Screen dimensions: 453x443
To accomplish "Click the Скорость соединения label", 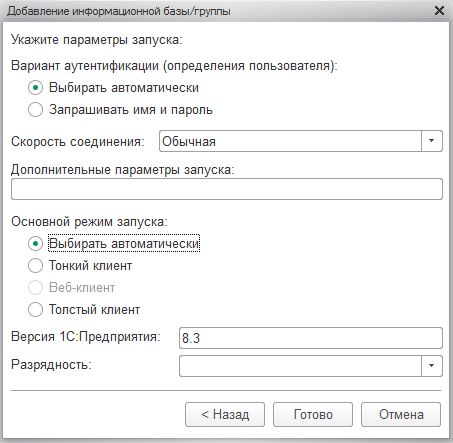I will click(78, 142).
